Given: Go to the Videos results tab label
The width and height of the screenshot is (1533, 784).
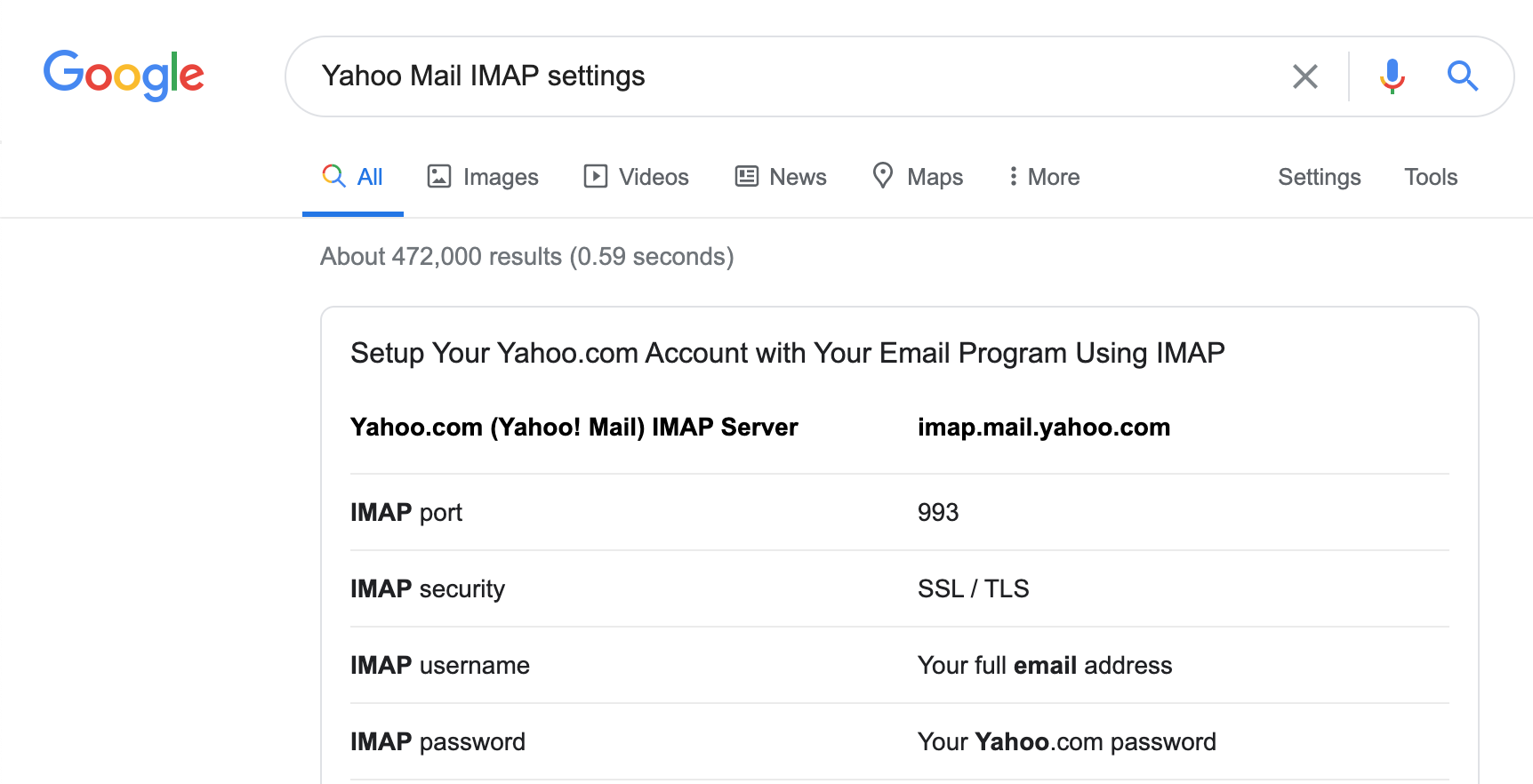Looking at the screenshot, I should [x=654, y=177].
